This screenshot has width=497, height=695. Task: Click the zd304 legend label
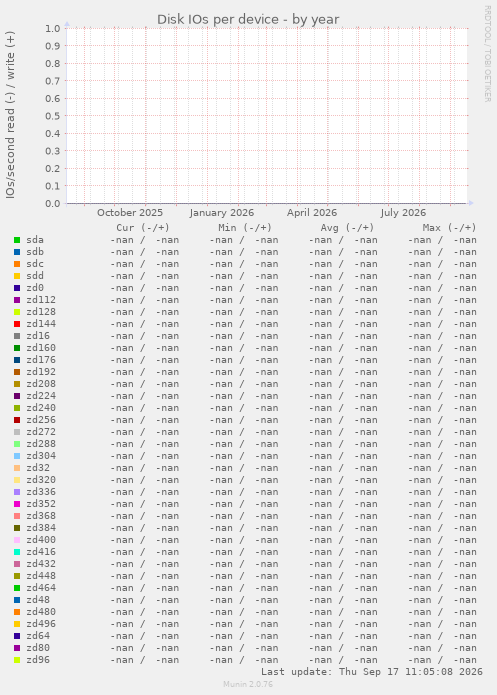41,456
